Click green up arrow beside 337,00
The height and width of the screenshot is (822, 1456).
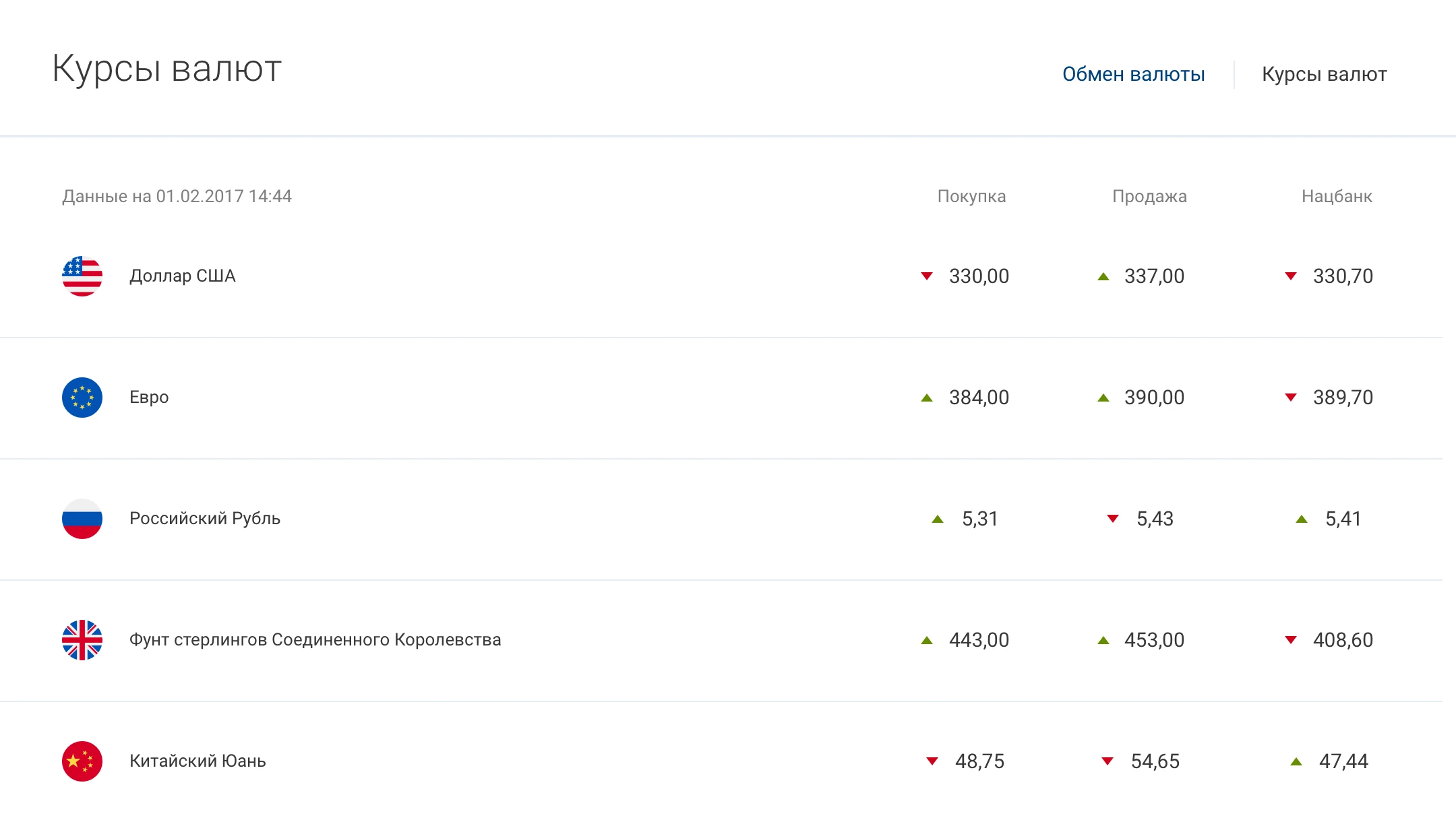pyautogui.click(x=1103, y=276)
